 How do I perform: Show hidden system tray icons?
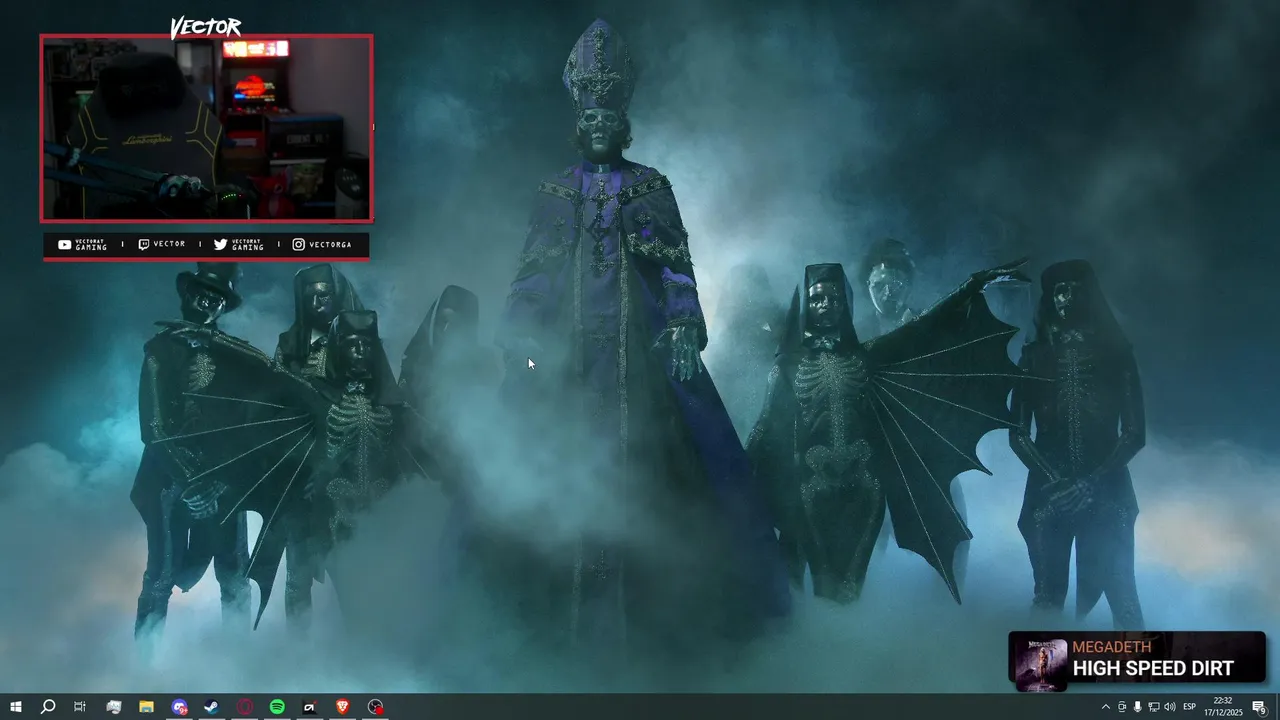(x=1105, y=707)
